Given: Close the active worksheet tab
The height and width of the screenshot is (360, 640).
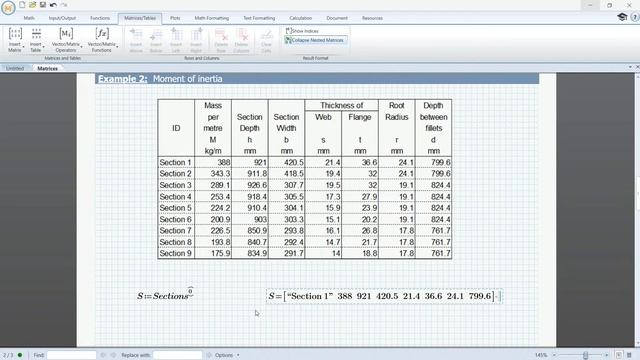Looking at the screenshot, I should click(637, 67).
